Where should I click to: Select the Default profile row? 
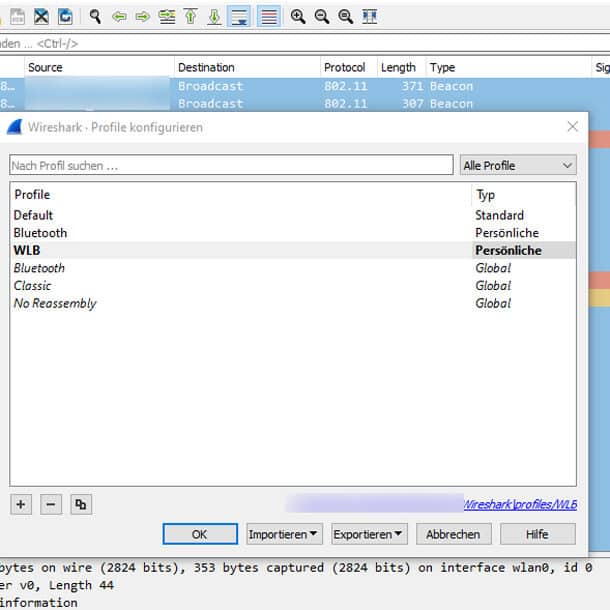pyautogui.click(x=293, y=215)
